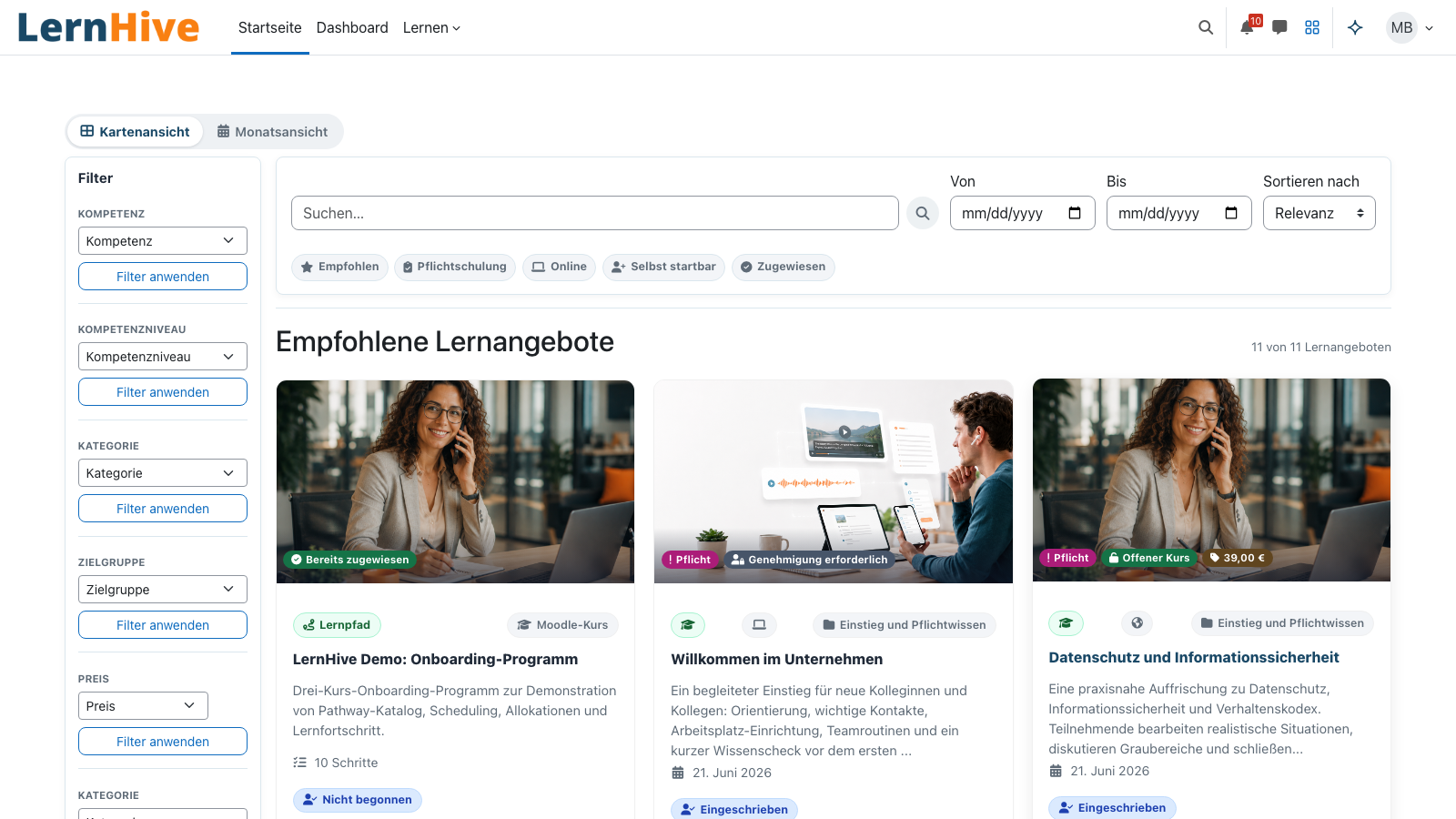The image size is (1456, 819).
Task: Click graduation cap icon on Datenschutz card
Action: (x=1066, y=622)
